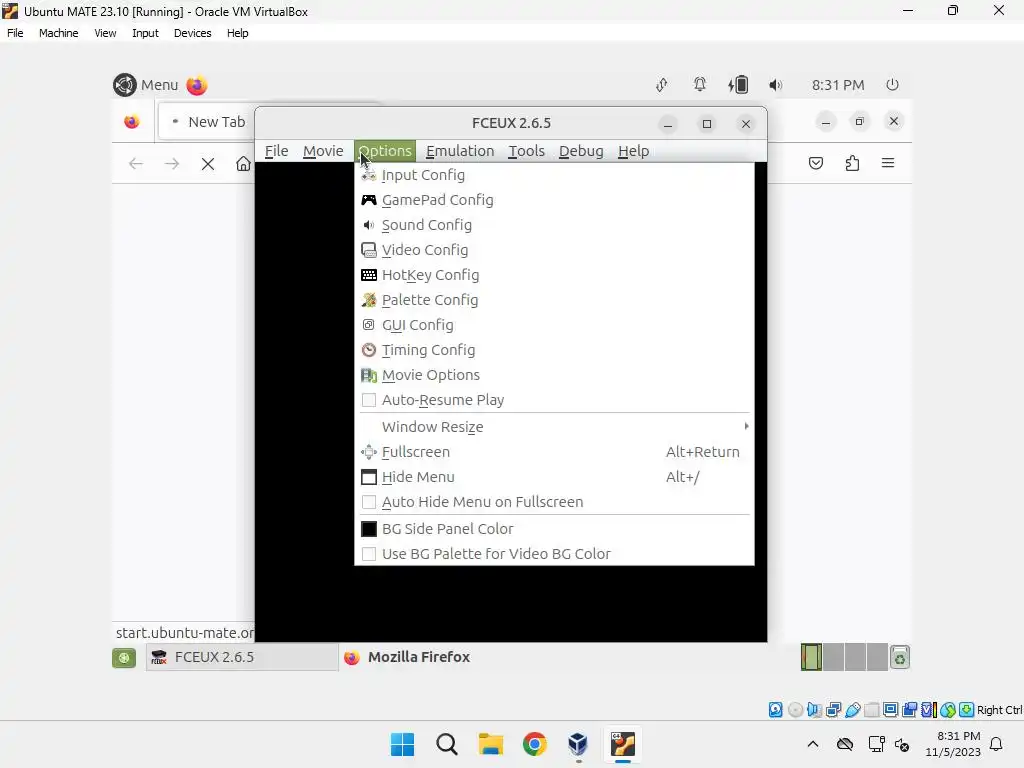Open Sound Config speaker entry
Image resolution: width=1024 pixels, height=768 pixels.
click(x=554, y=225)
